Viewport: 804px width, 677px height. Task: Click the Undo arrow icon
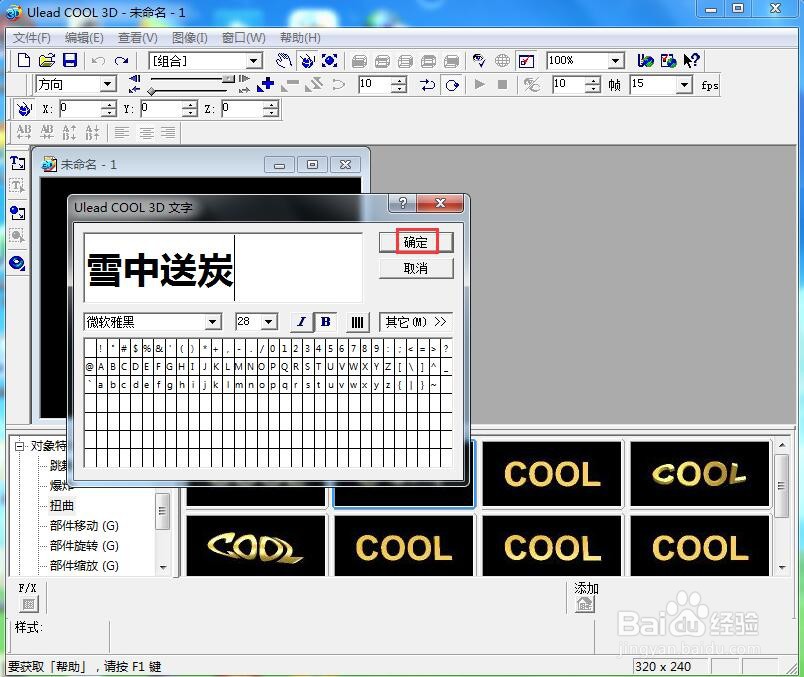(x=98, y=61)
